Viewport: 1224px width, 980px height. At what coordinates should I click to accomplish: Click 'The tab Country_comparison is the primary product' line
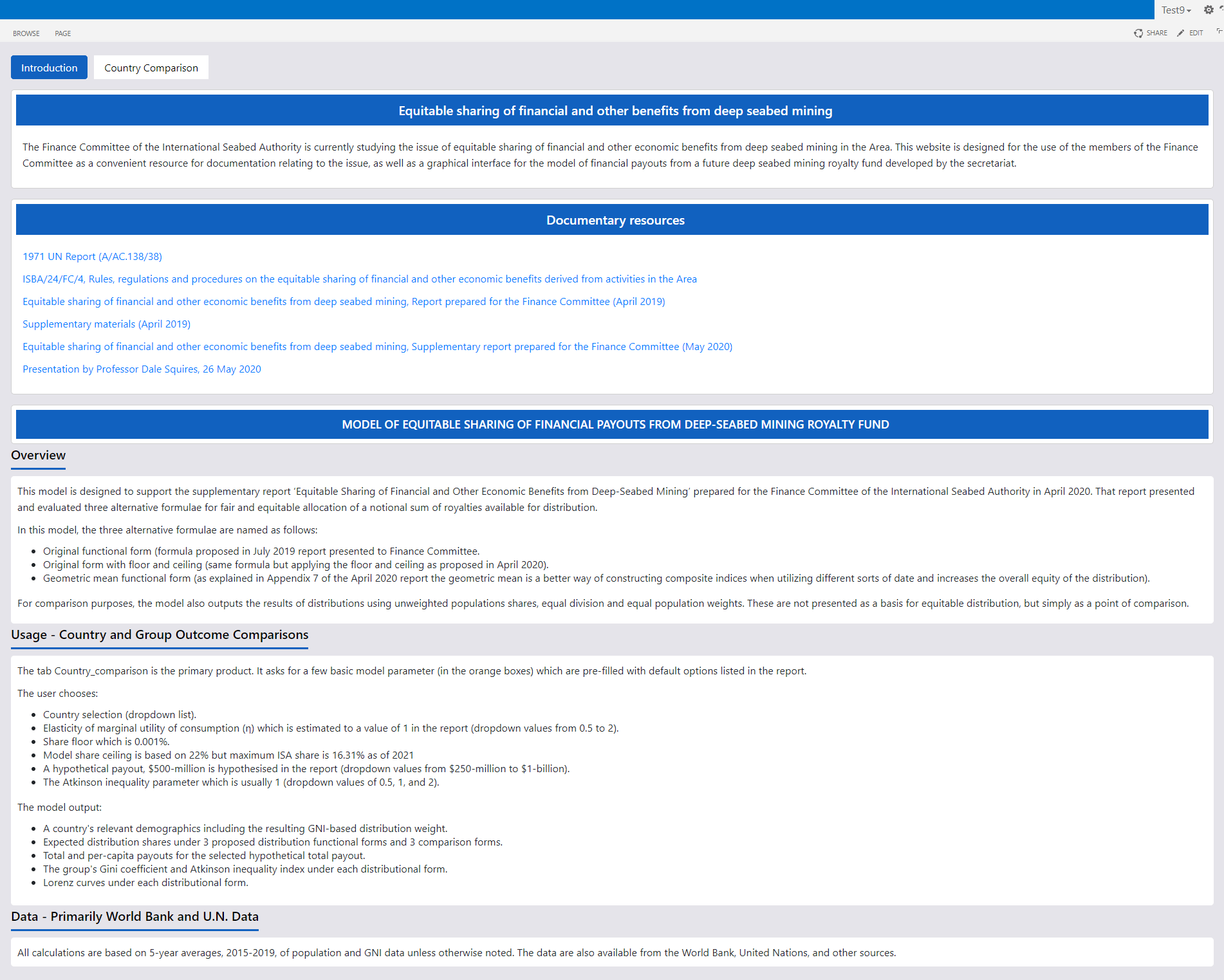tap(412, 670)
